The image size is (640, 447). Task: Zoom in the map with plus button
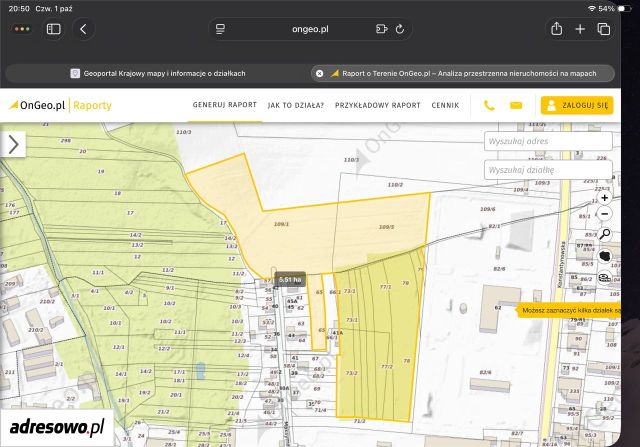coord(604,198)
